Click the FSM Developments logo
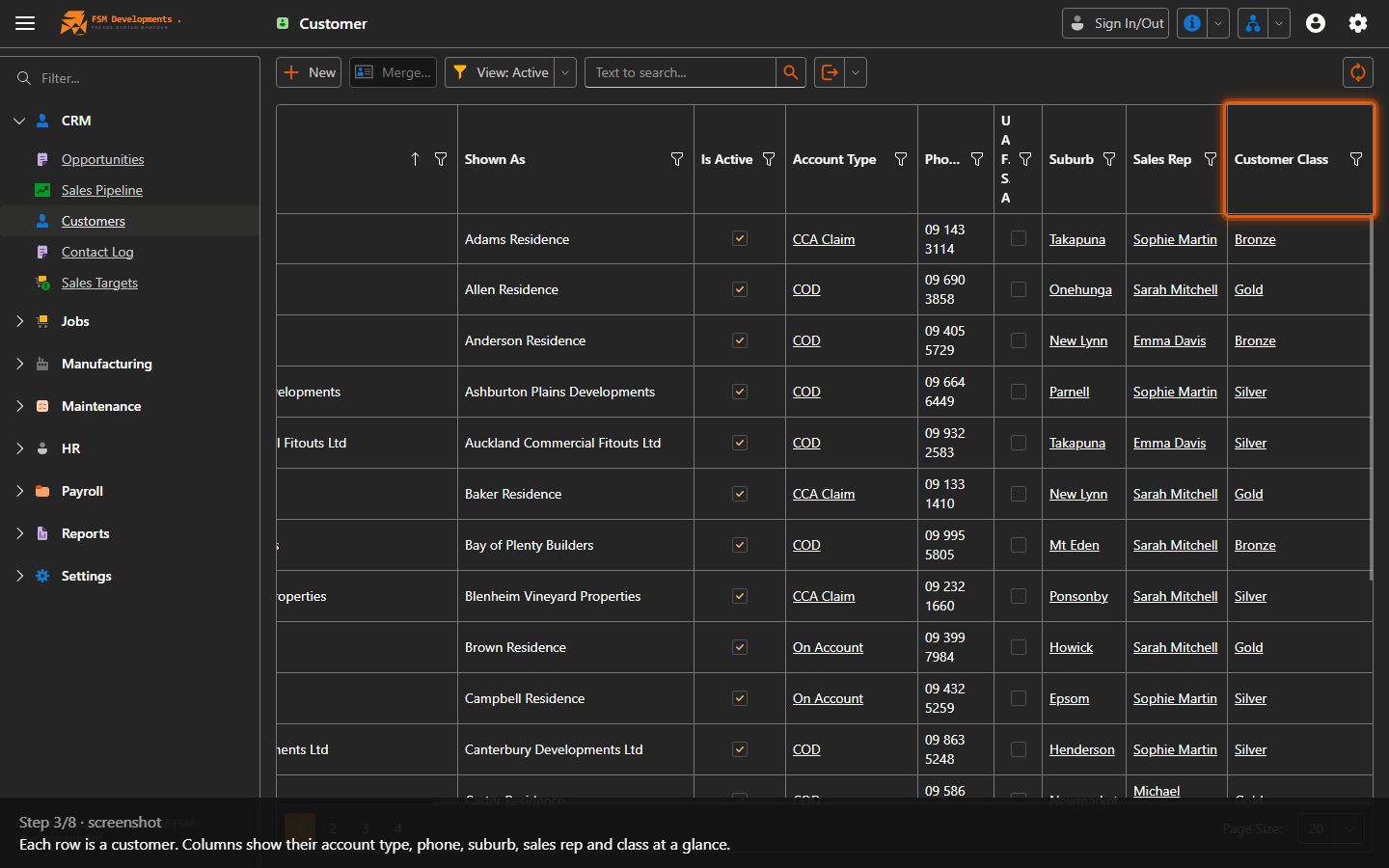This screenshot has width=1389, height=868. [120, 22]
